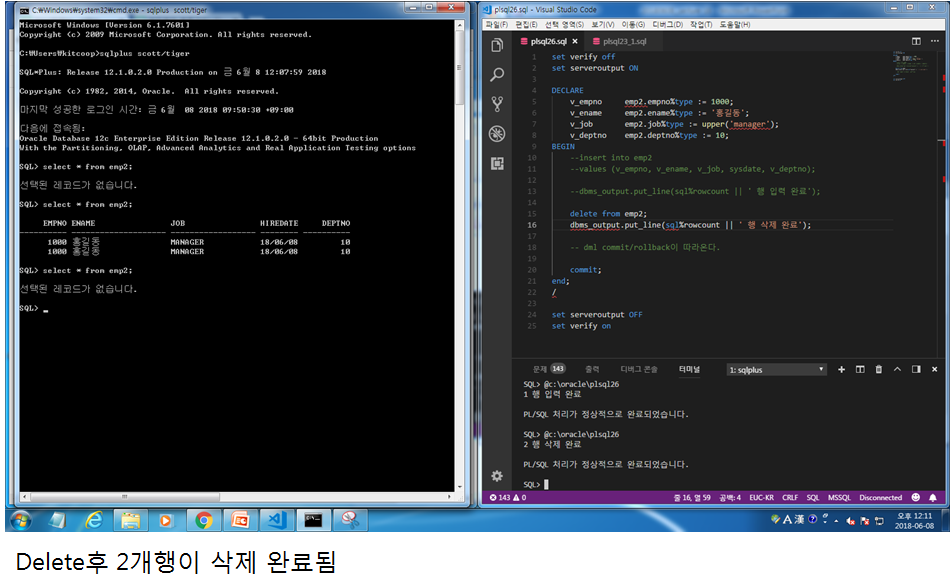Create a new terminal with plus icon
The width and height of the screenshot is (951, 581).
pyautogui.click(x=841, y=369)
